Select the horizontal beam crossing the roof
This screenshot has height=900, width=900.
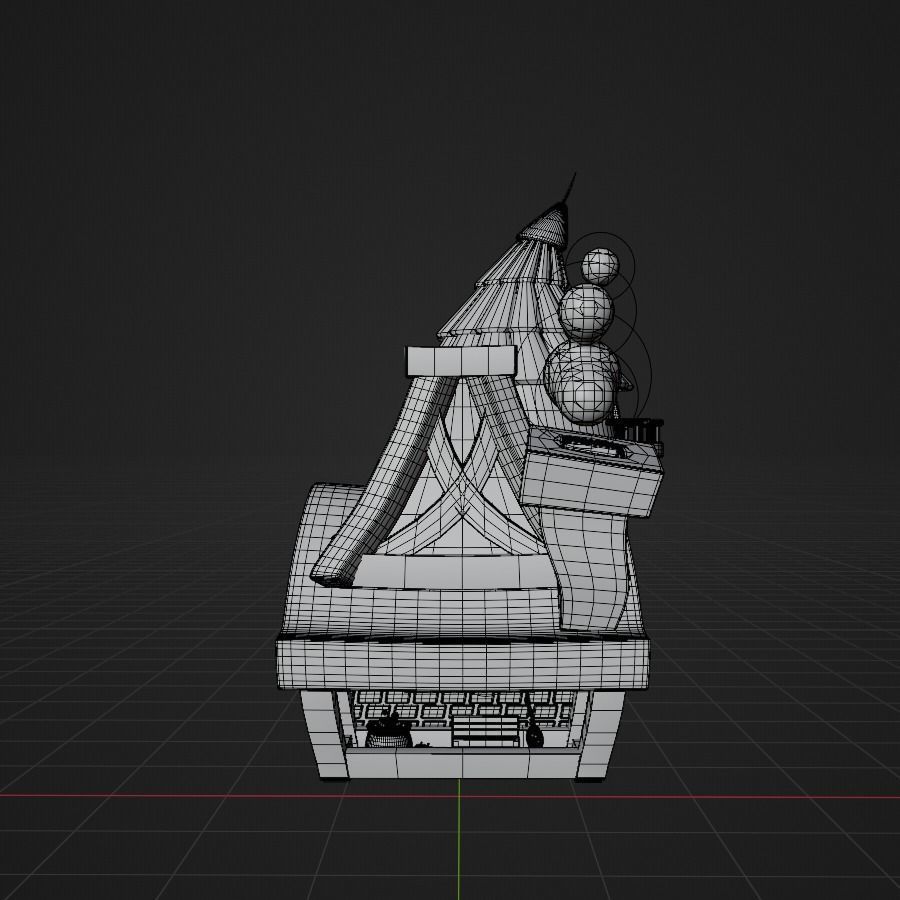click(460, 358)
